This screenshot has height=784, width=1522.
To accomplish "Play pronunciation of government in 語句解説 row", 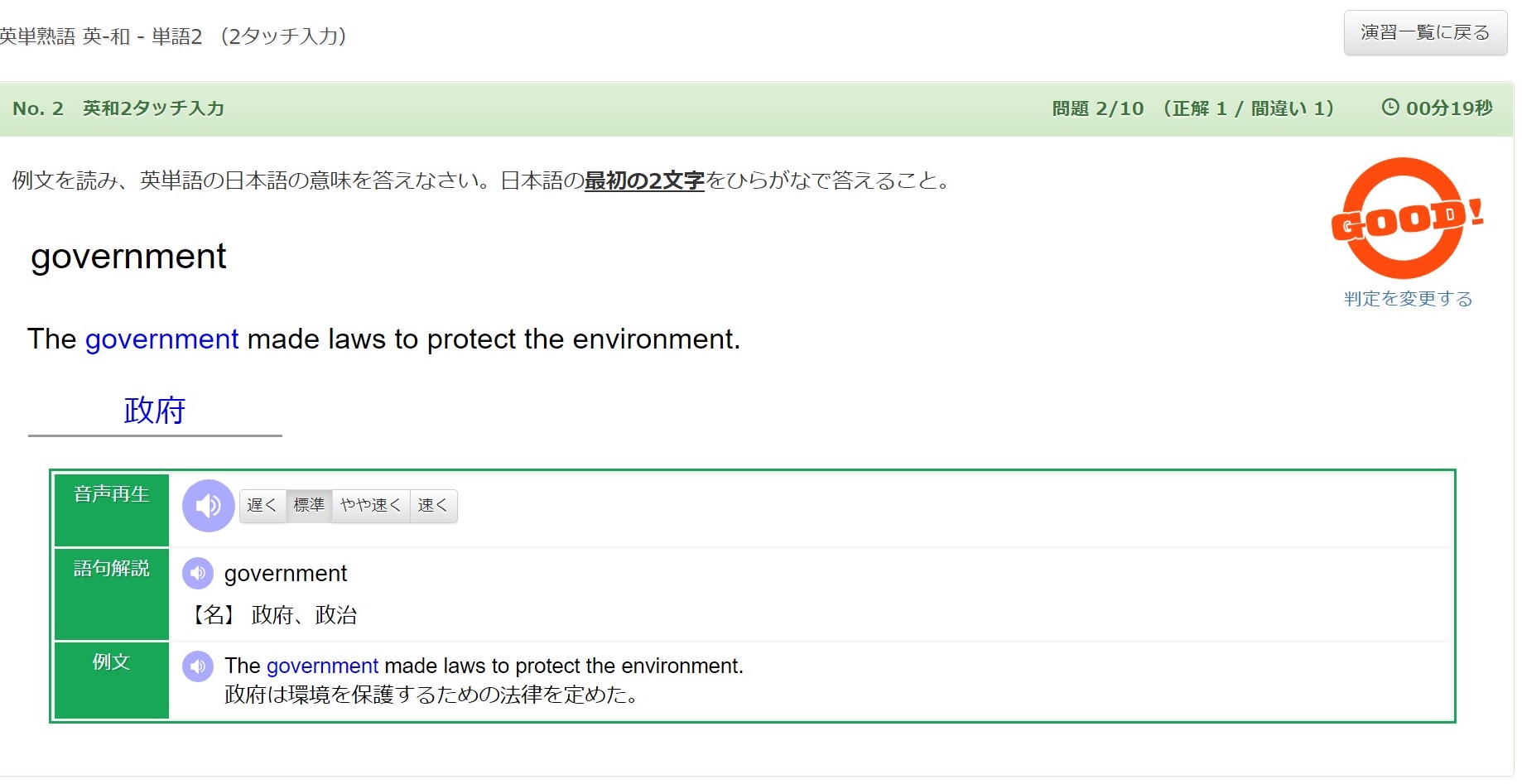I will 198,573.
